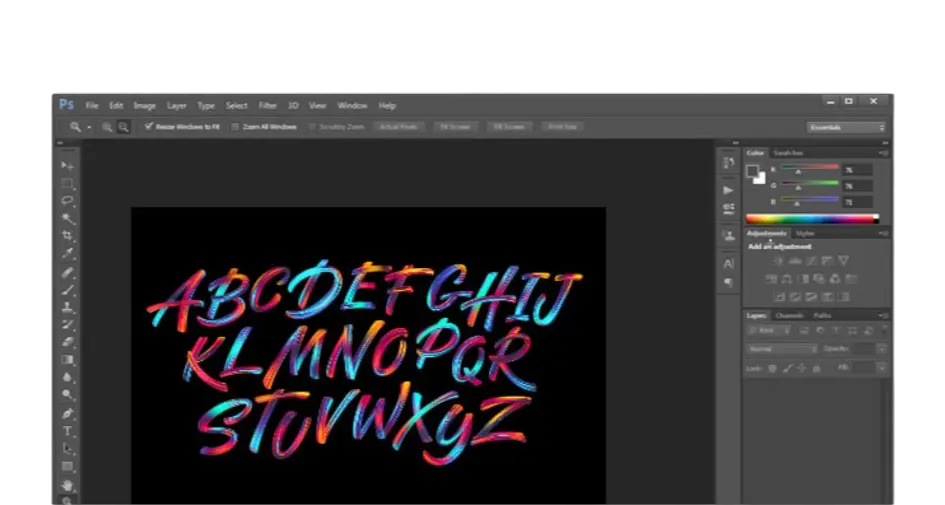The image size is (945, 505).
Task: Pick the Magic Wand tool
Action: (x=67, y=218)
